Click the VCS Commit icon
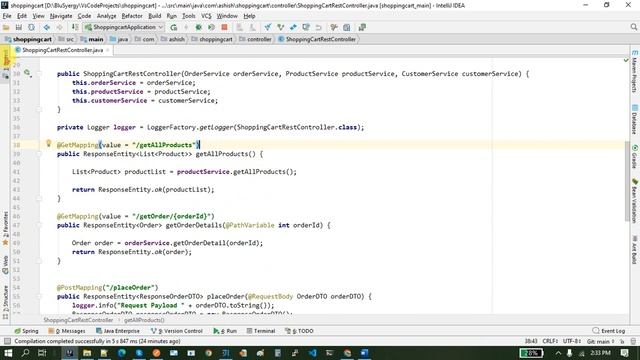 tap(280, 27)
